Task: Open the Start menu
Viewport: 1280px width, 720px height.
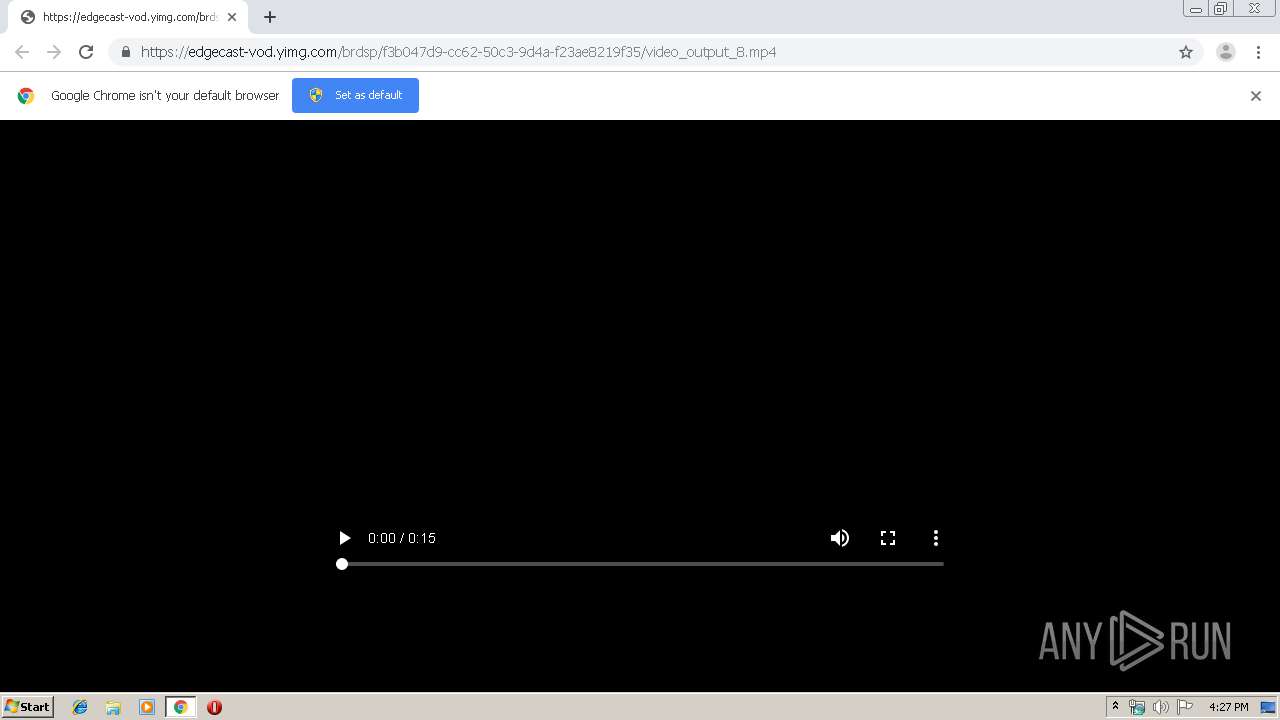Action: pos(28,707)
